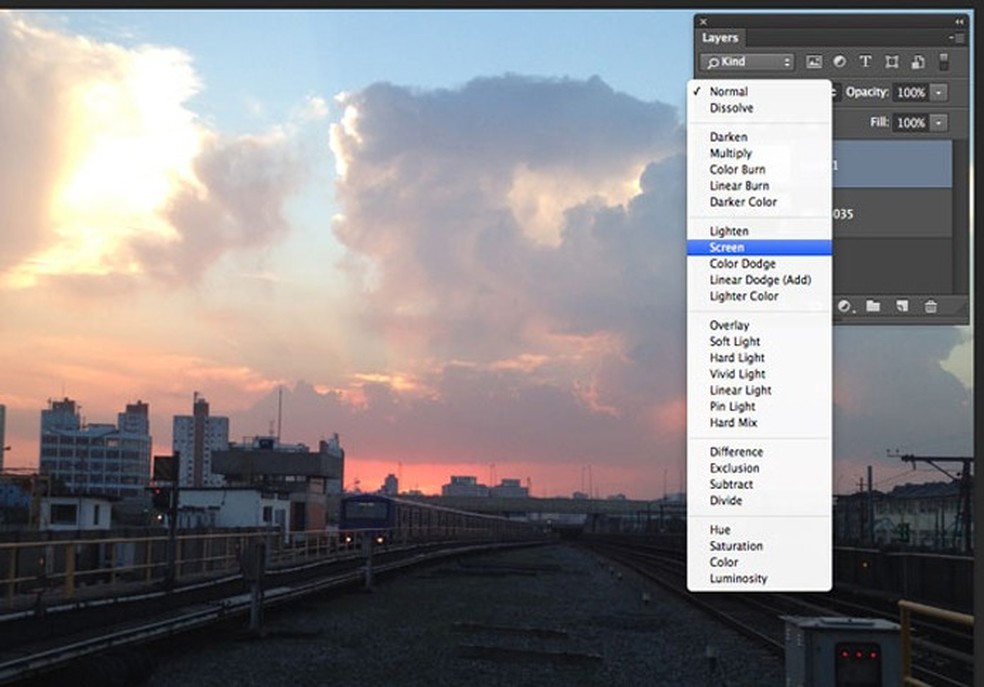Choose Screen blend mode
This screenshot has height=687, width=984.
coord(727,247)
